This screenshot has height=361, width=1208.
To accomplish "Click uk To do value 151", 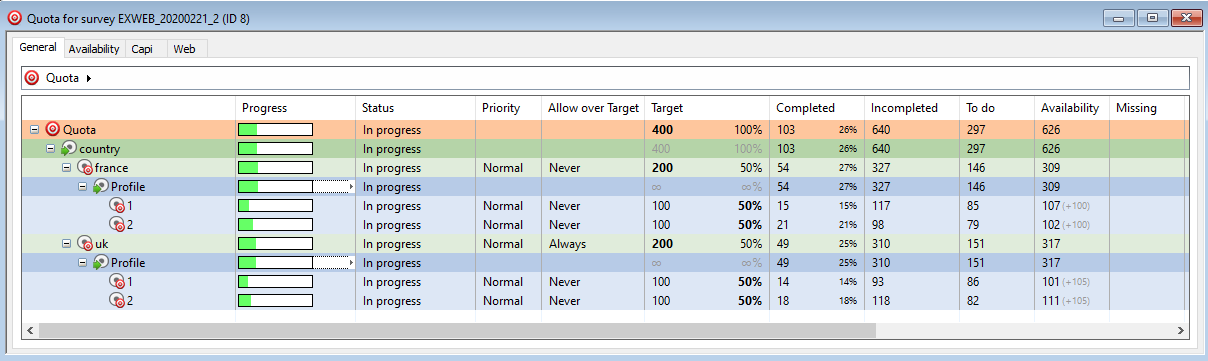I will (977, 244).
